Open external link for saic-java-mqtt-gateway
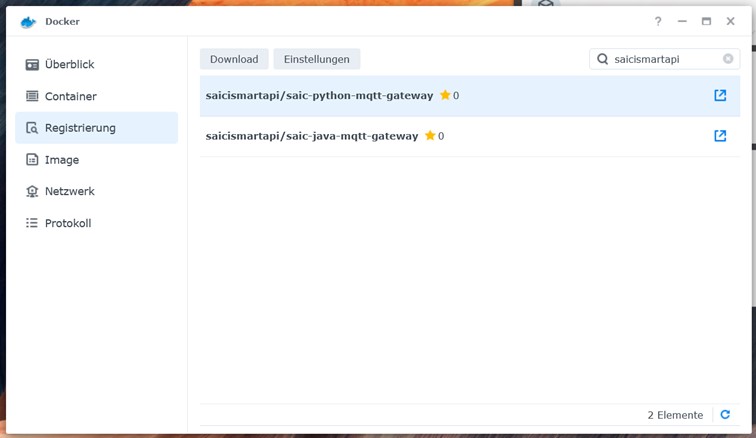 720,136
